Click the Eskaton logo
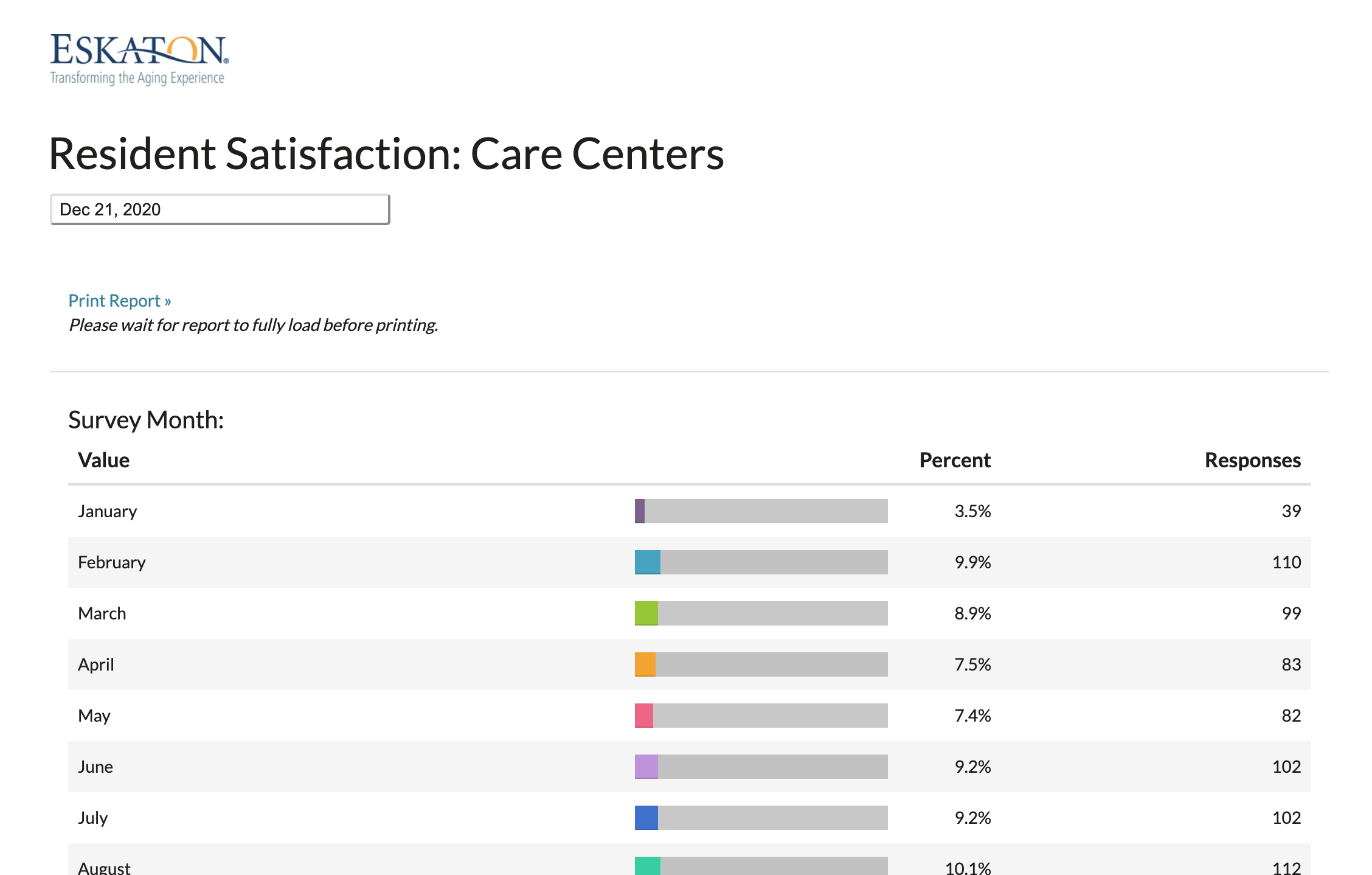Screen dimensions: 1372x875 click(x=137, y=55)
